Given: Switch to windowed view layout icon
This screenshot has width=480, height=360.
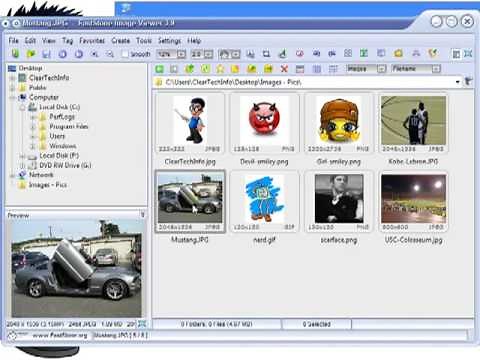Looking at the screenshot, I should click(456, 54).
